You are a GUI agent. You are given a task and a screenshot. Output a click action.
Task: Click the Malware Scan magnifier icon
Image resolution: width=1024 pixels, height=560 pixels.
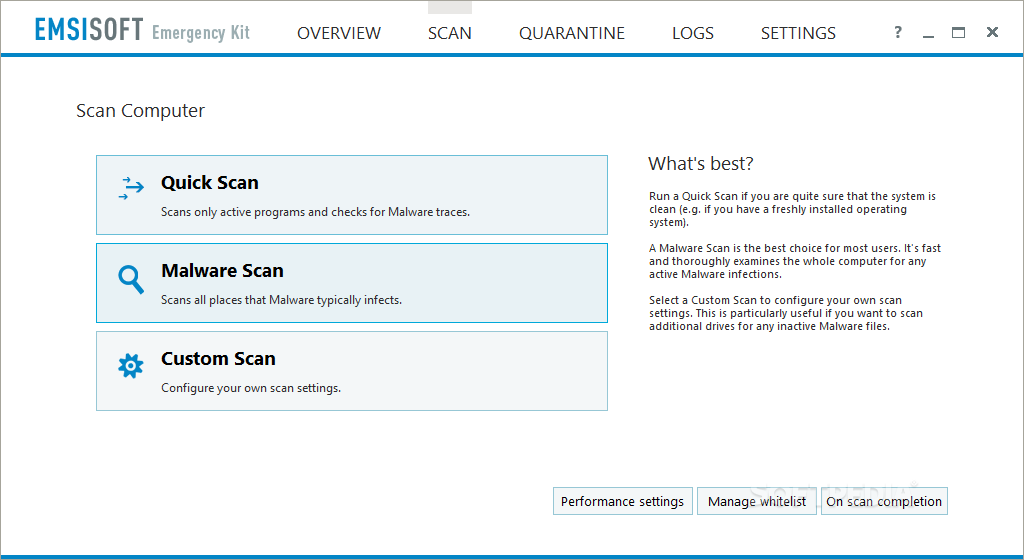pyautogui.click(x=131, y=279)
